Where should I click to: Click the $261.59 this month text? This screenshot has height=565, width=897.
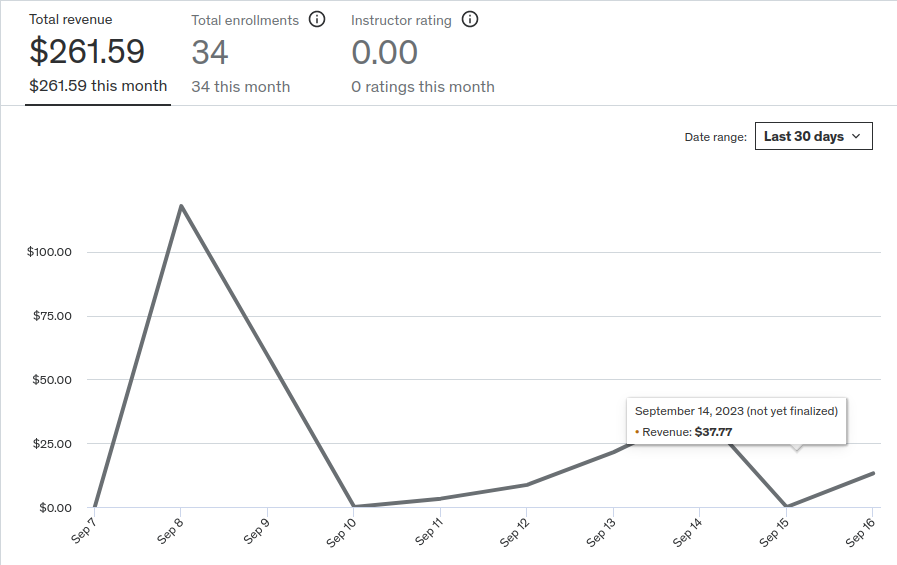coord(98,86)
